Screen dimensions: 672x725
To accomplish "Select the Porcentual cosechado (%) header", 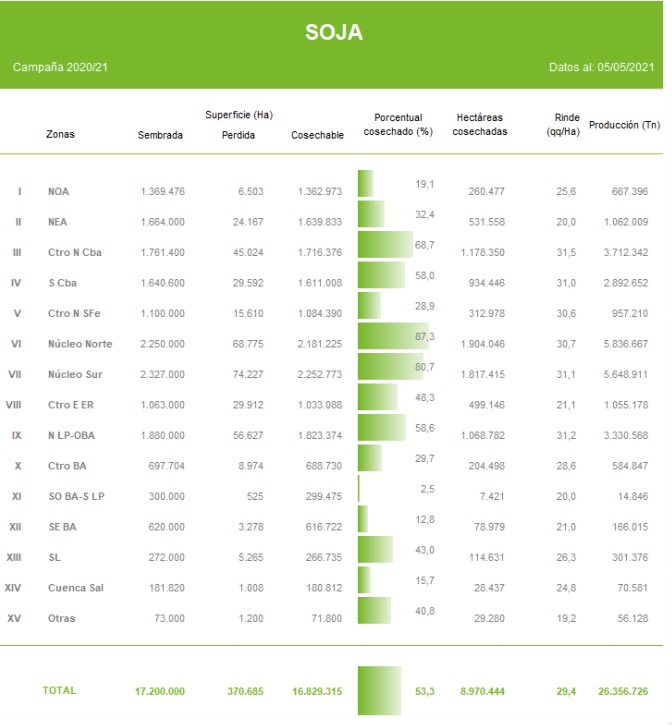I will tap(397, 124).
